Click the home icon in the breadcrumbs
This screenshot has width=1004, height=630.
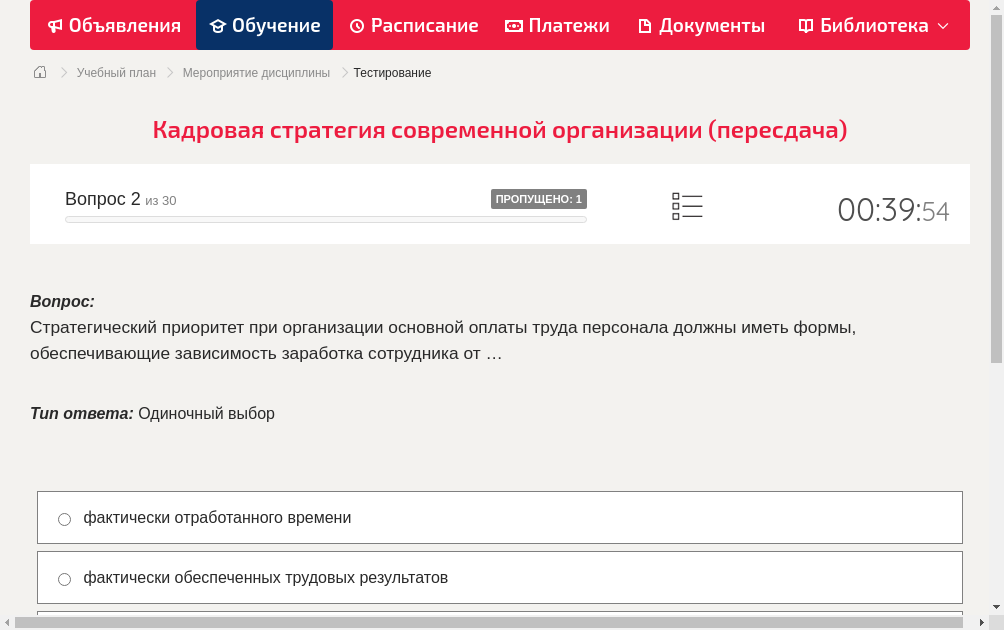pyautogui.click(x=40, y=72)
